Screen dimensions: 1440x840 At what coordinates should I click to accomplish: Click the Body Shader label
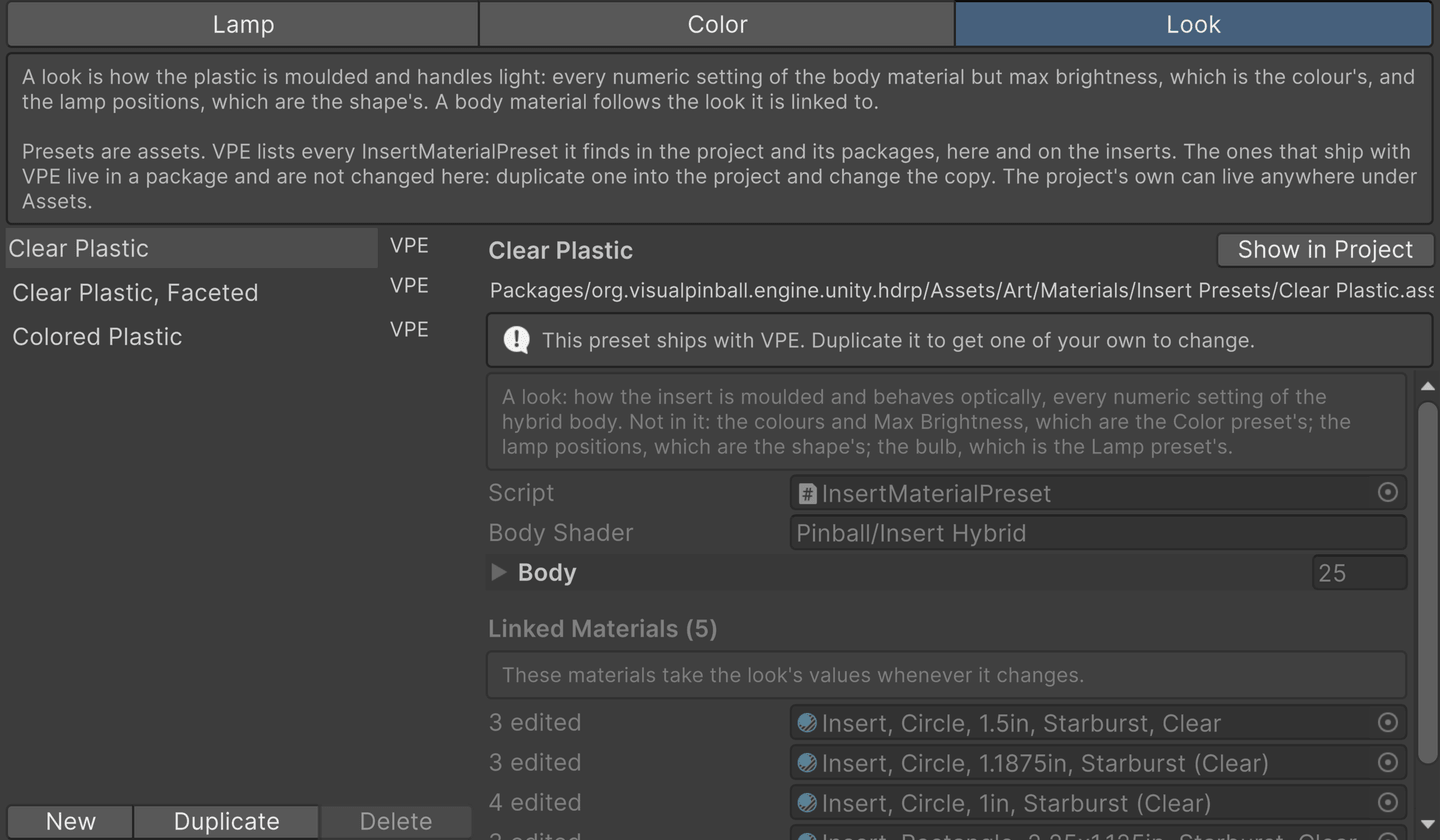[x=561, y=533]
